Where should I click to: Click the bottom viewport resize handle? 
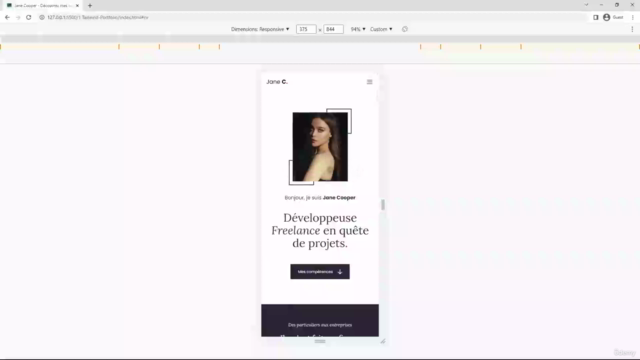(320, 341)
